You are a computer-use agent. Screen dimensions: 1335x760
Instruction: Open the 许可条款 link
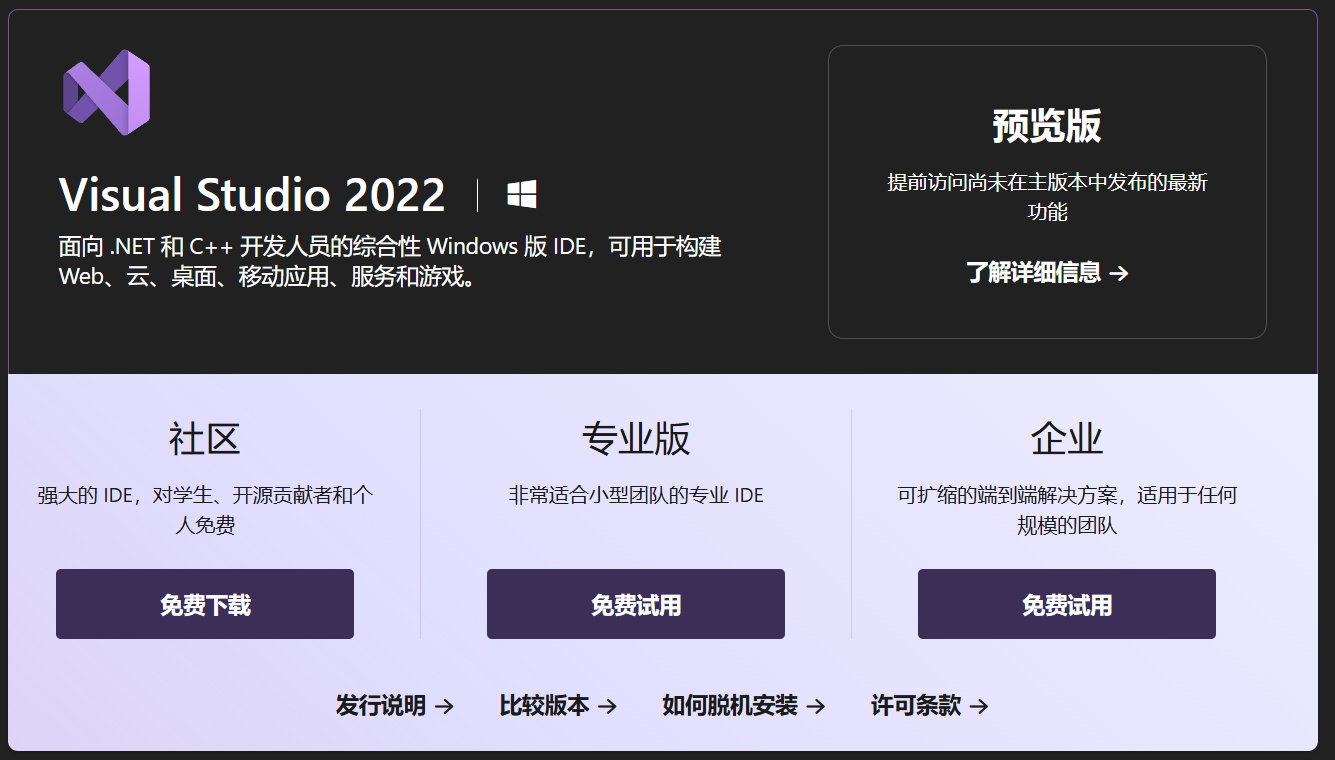(x=930, y=706)
